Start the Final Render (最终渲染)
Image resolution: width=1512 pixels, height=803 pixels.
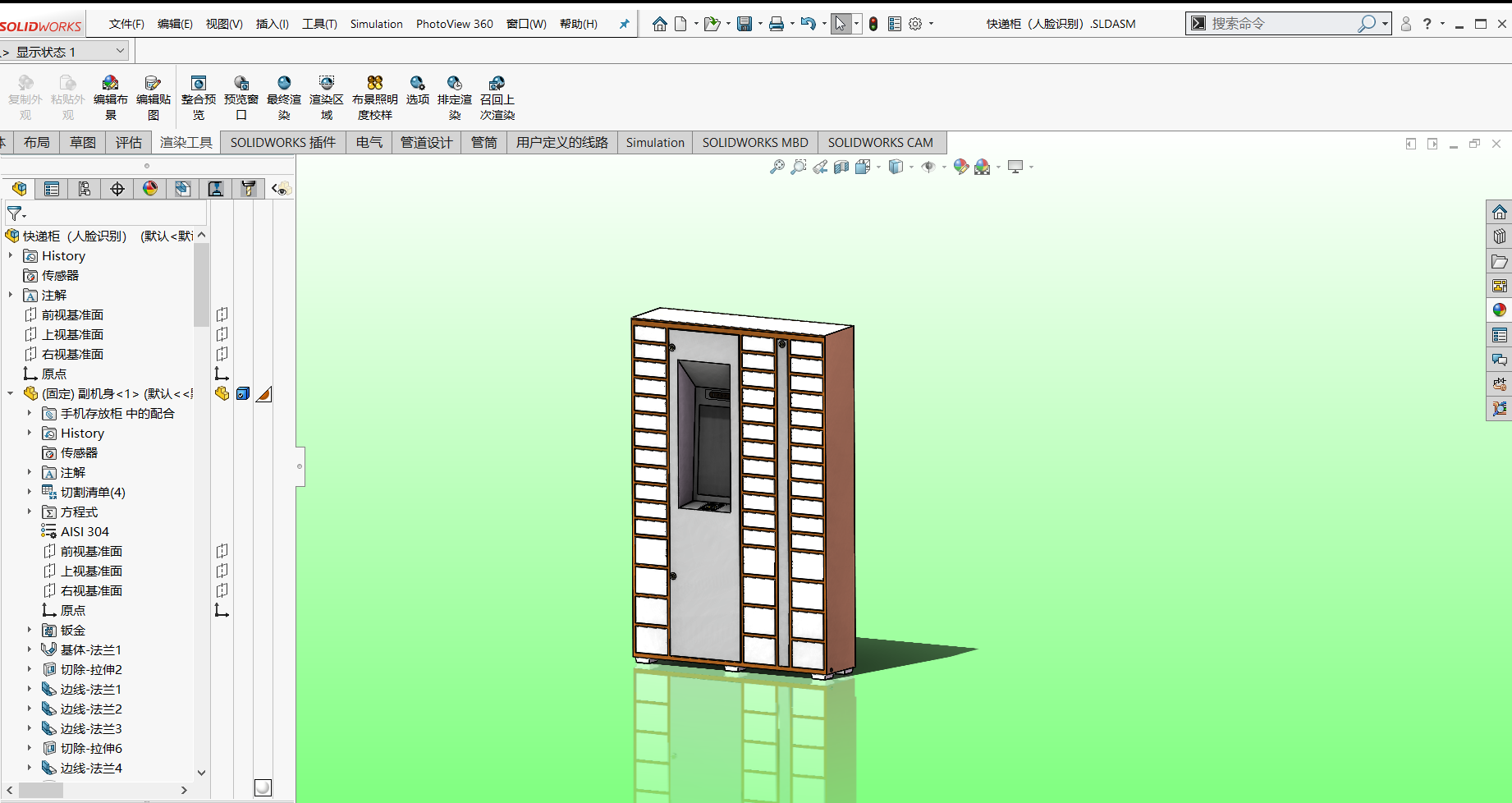click(x=284, y=98)
